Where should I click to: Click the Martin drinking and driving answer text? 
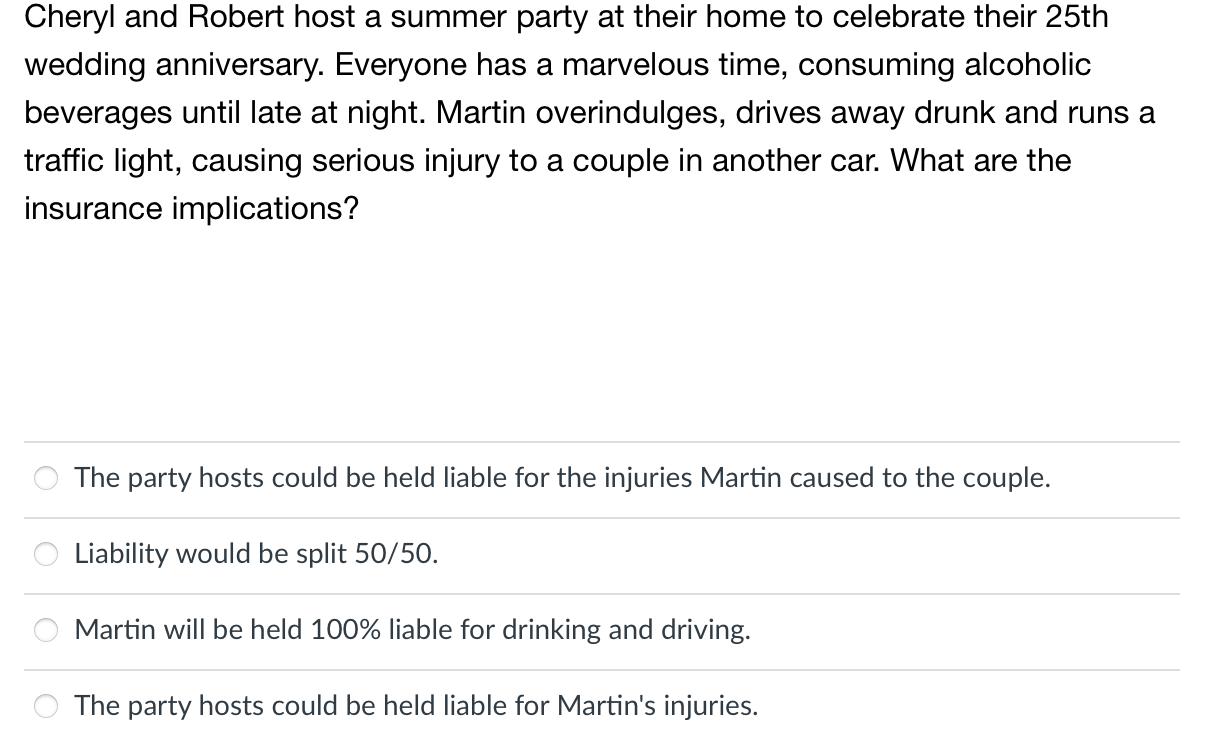[x=412, y=630]
